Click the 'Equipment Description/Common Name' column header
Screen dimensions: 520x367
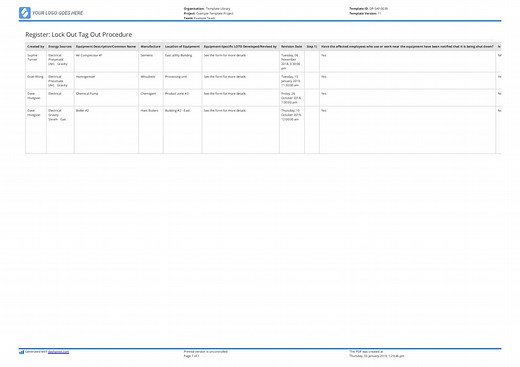coord(106,47)
